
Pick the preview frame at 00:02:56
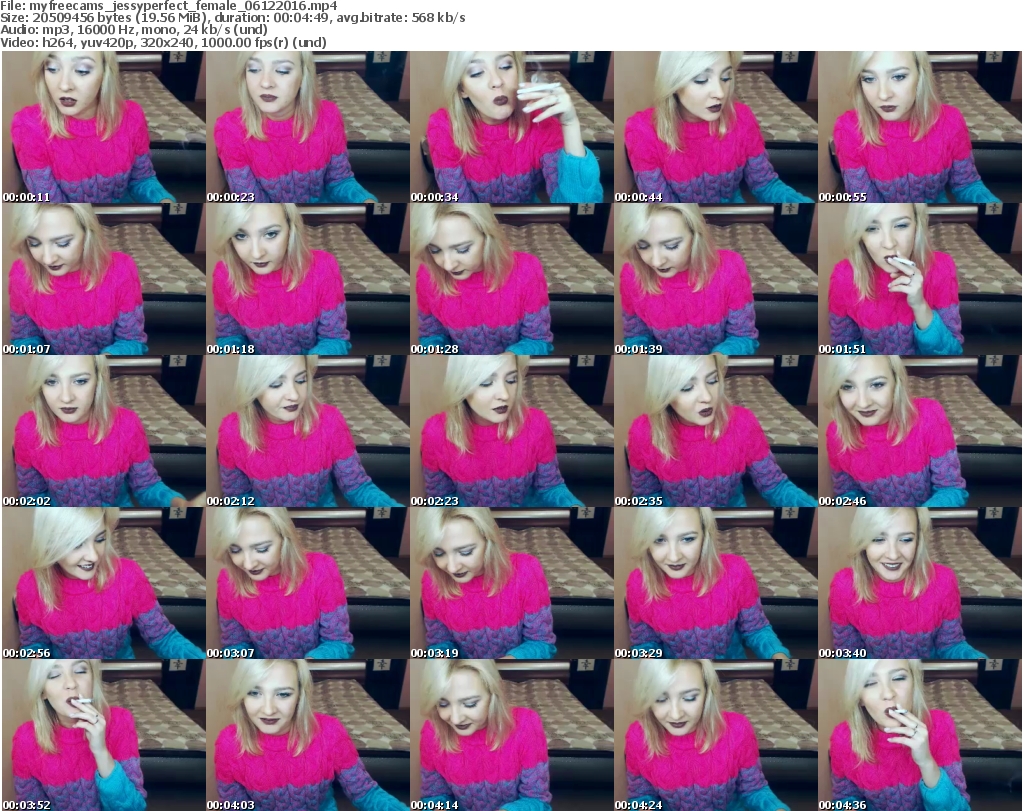(x=103, y=583)
